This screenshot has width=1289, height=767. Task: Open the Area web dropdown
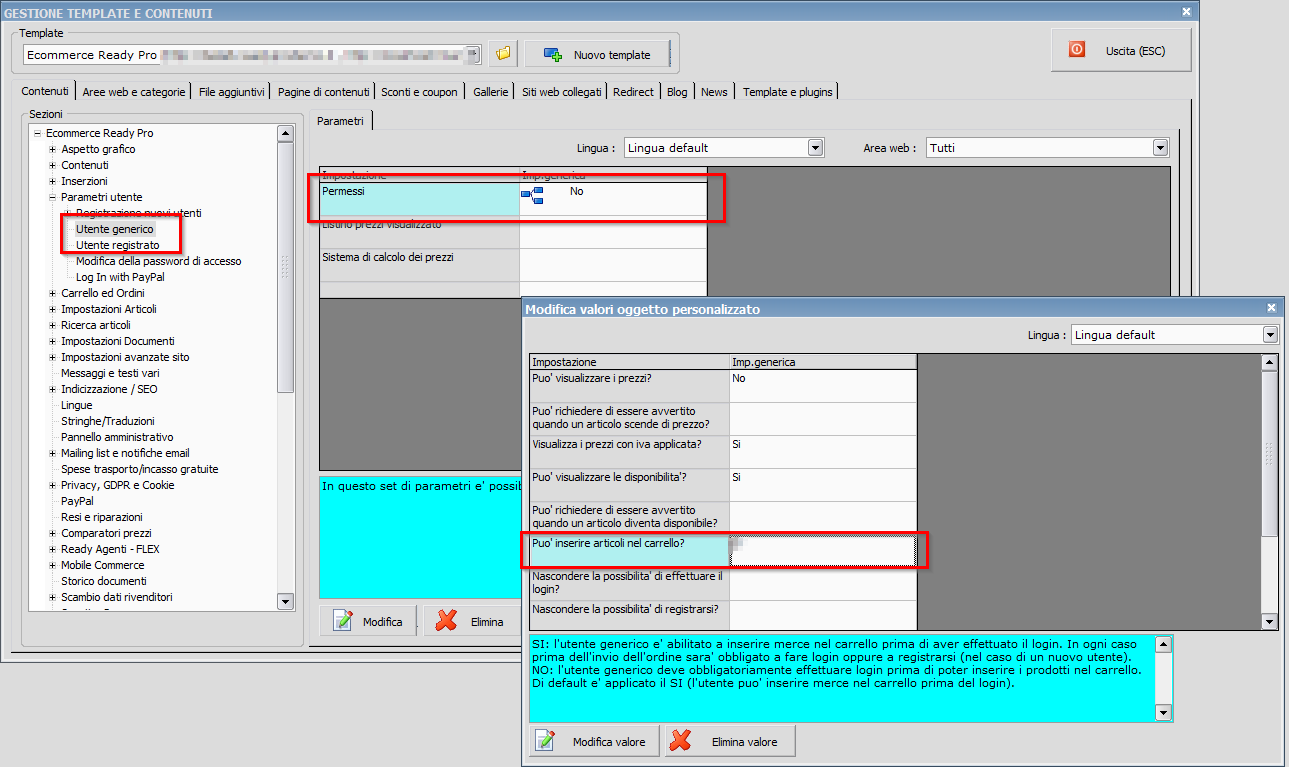pyautogui.click(x=1160, y=148)
